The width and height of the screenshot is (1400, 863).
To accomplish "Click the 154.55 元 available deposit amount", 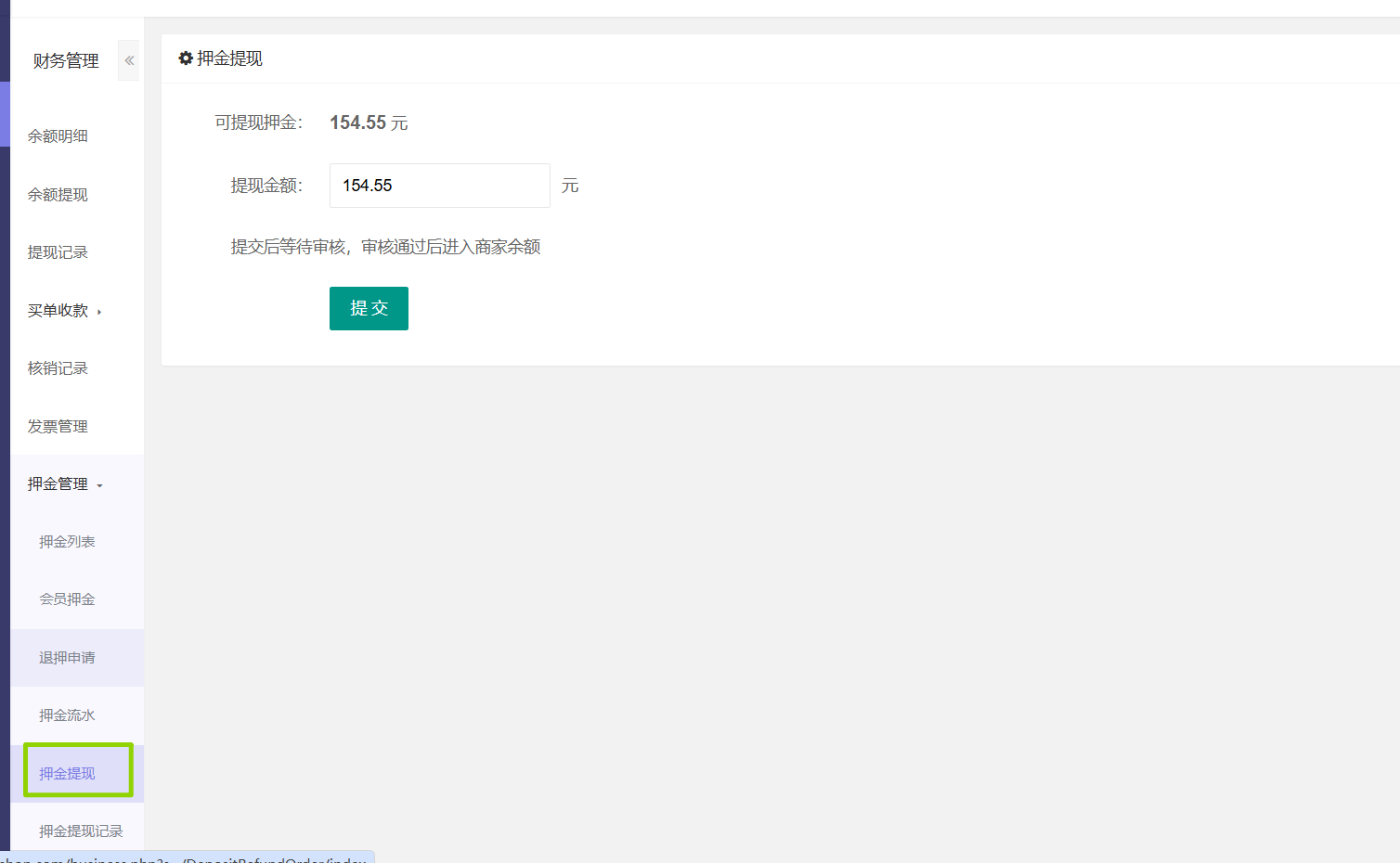I will tap(369, 122).
